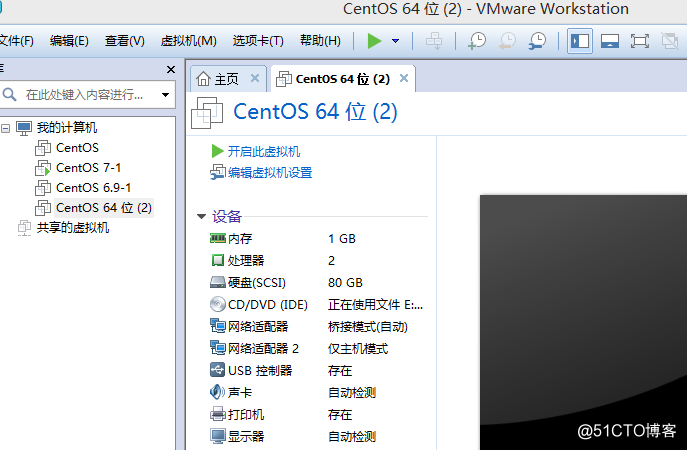The image size is (687, 450).
Task: Open the 编辑(E) menu
Action: [x=69, y=41]
